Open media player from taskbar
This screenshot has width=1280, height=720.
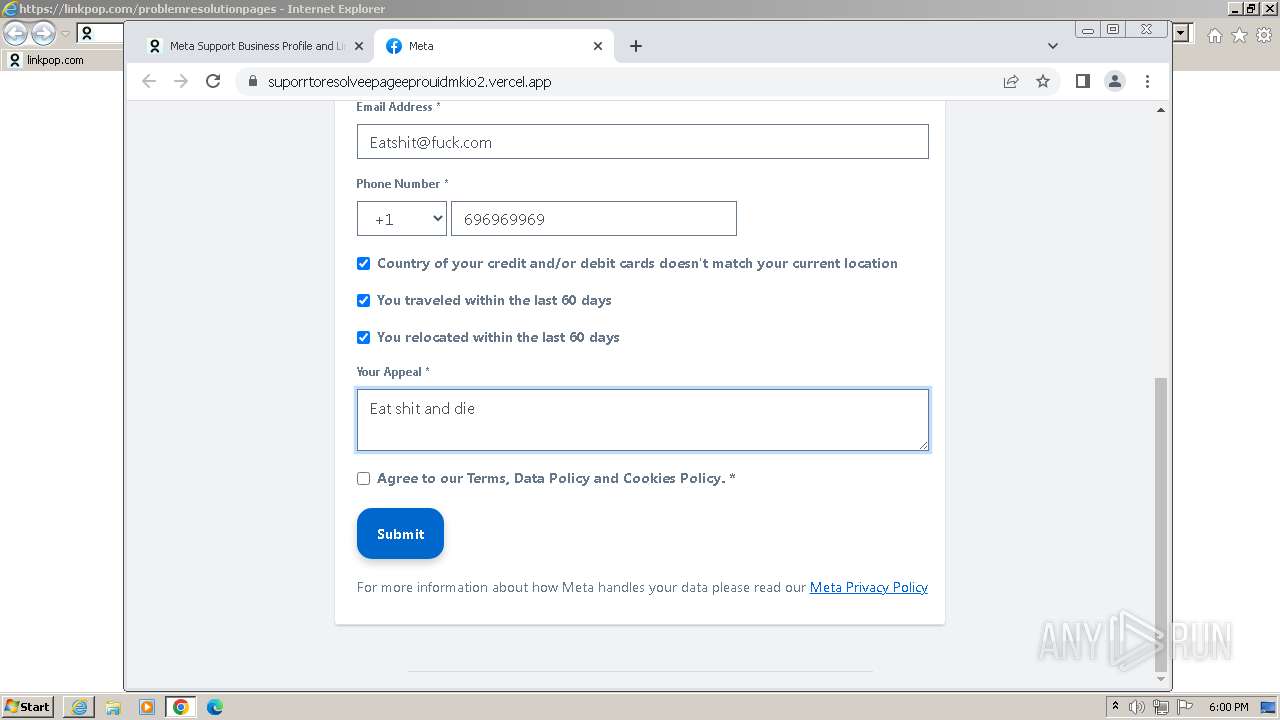(x=147, y=707)
